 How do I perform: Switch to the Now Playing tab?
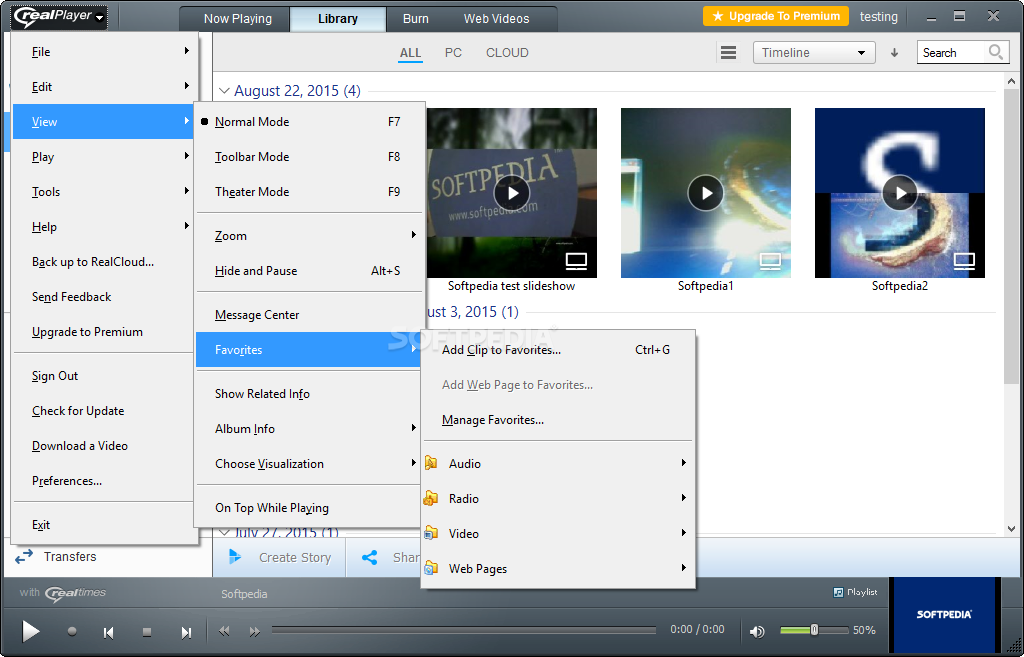[x=238, y=19]
